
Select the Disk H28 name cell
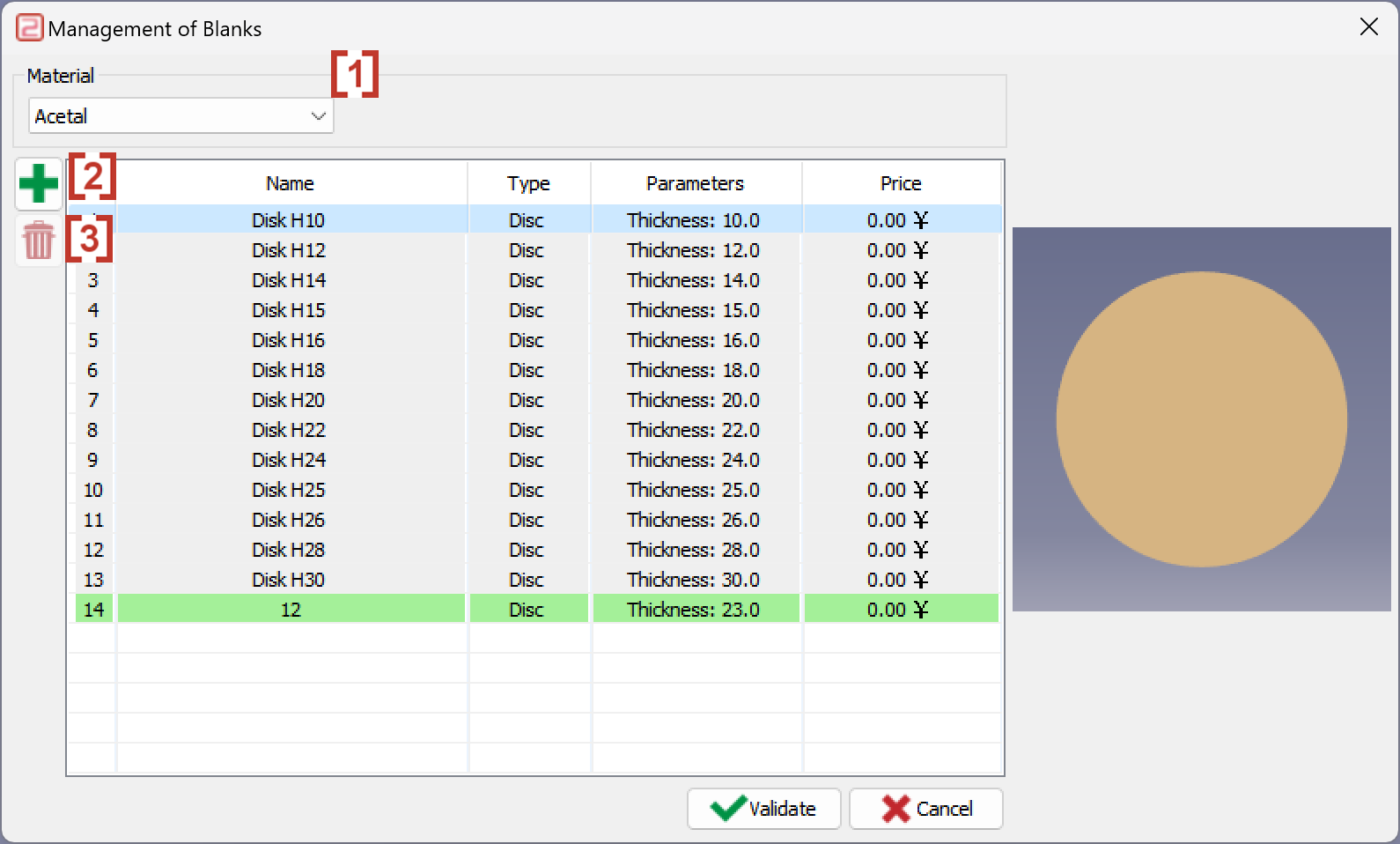pos(291,550)
